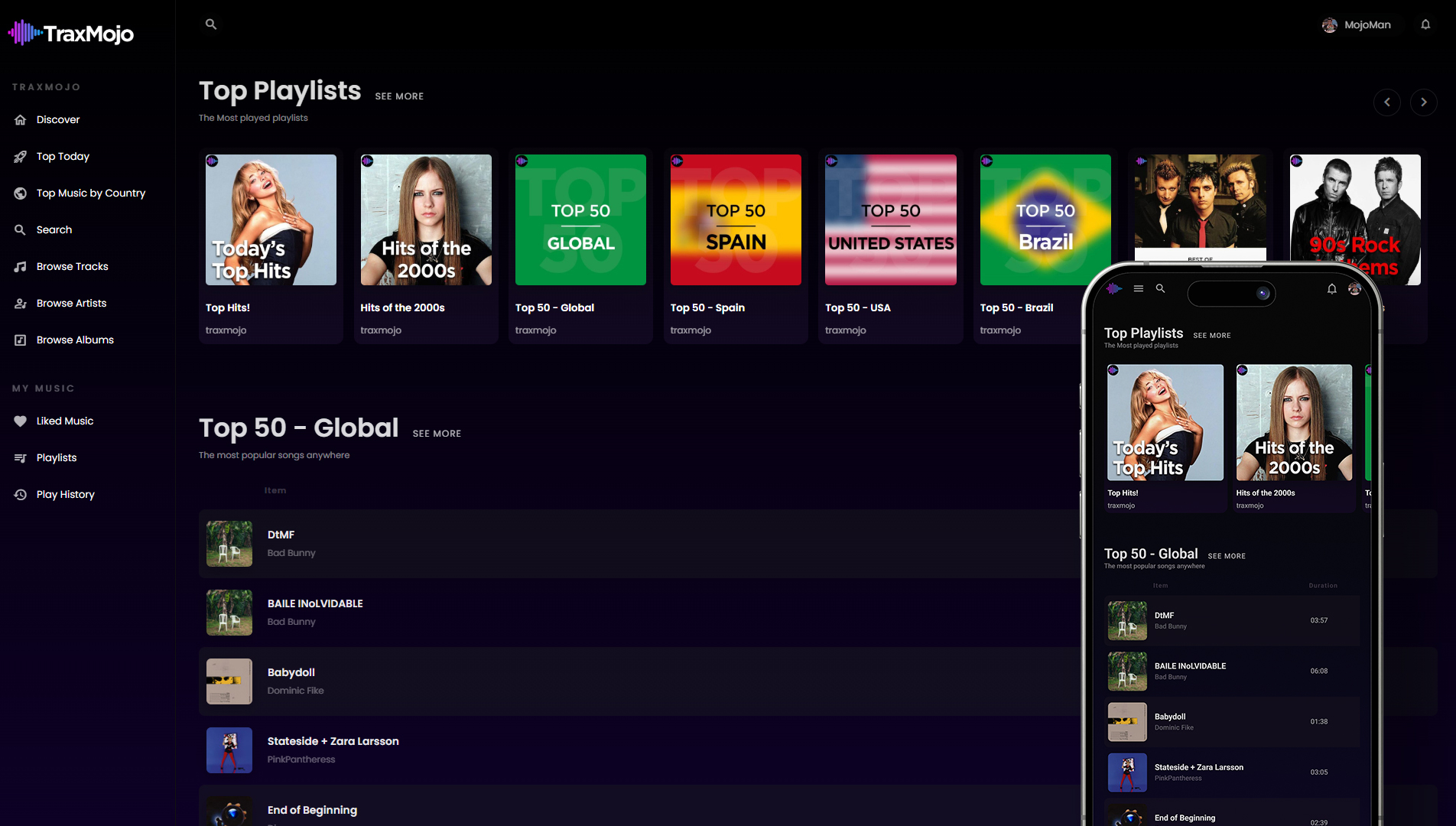1456x826 pixels.
Task: Click See More next to Top Playlists
Action: 399,96
